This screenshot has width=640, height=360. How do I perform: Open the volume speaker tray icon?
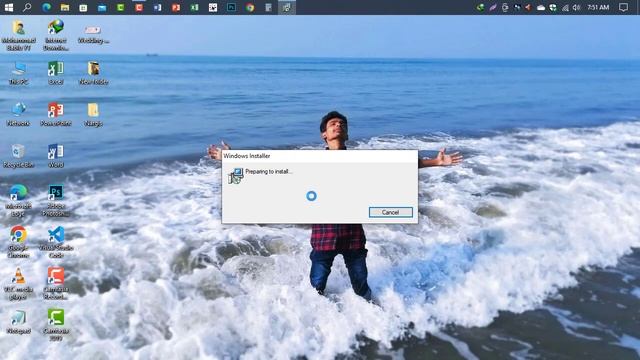[x=576, y=7]
